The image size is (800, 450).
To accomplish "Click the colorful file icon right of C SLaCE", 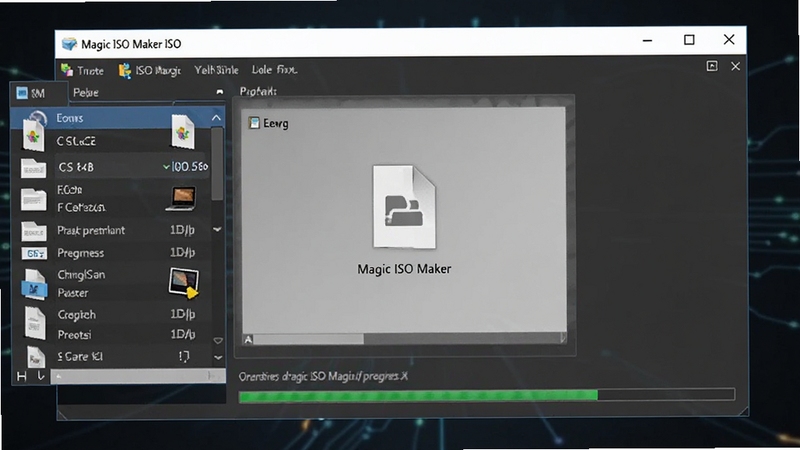I will (183, 132).
